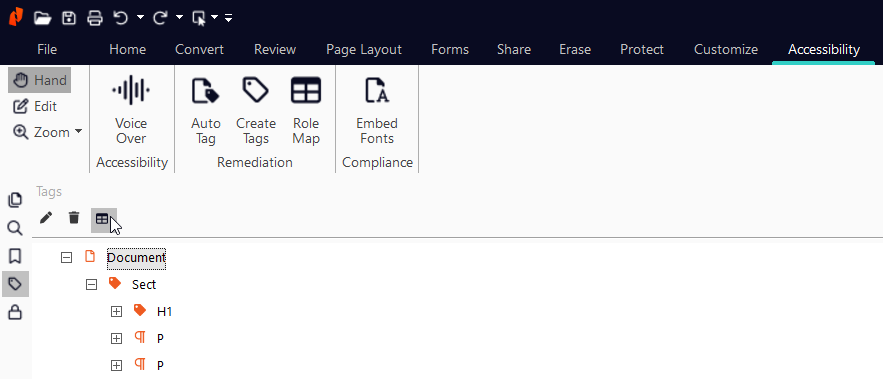Image resolution: width=883 pixels, height=379 pixels.
Task: Click the Nitro app logo icon
Action: (16, 17)
